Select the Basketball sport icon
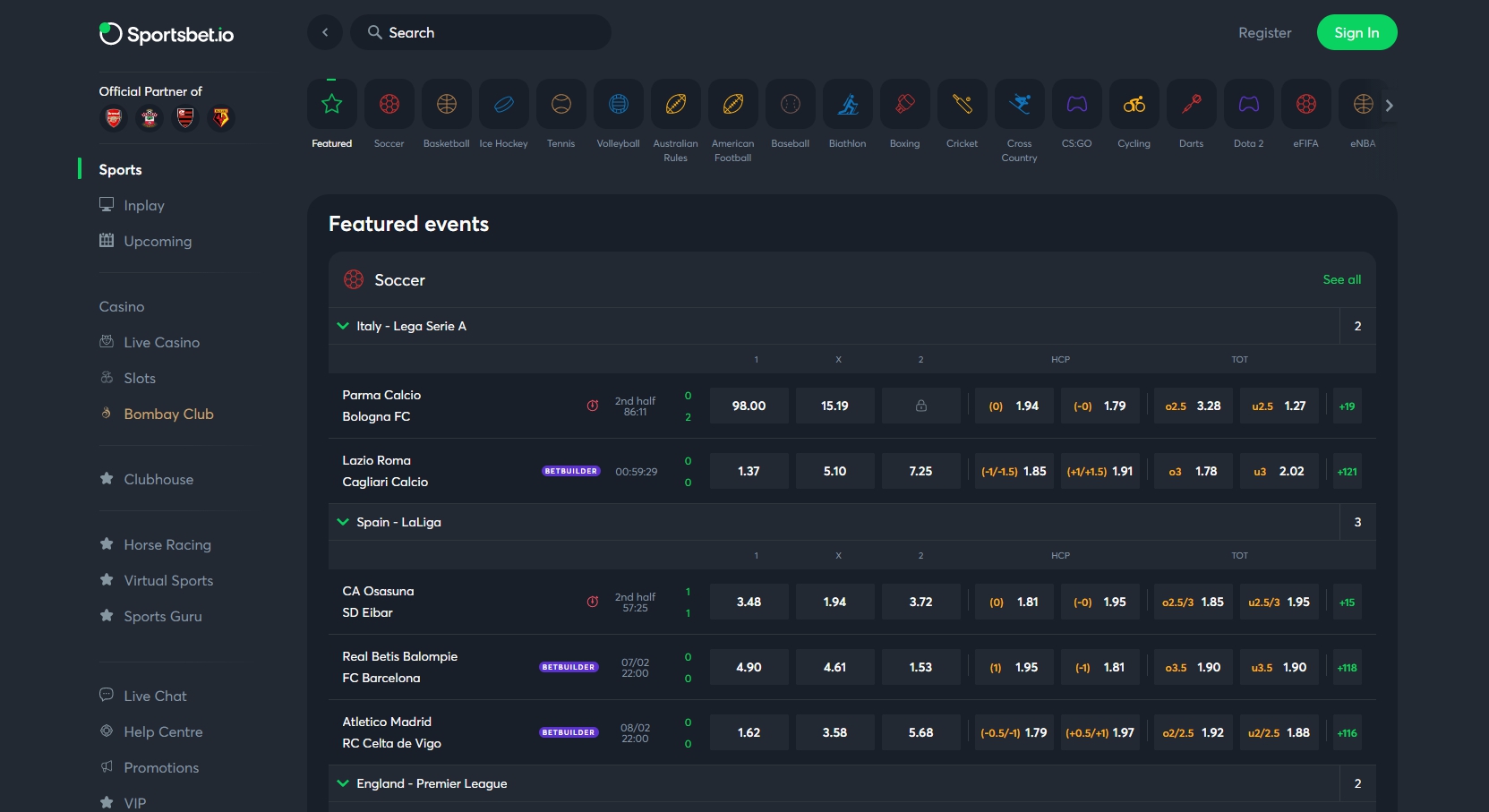Screen dimensions: 1489x812 click(447, 104)
